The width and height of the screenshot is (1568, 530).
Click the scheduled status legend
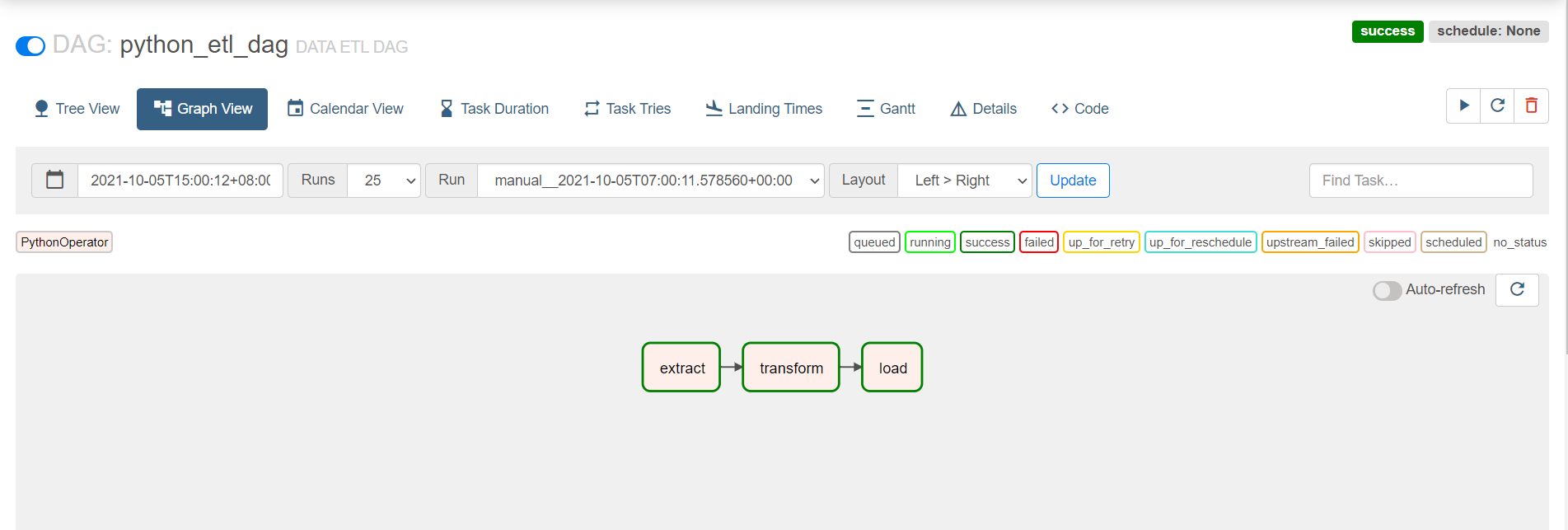click(1453, 242)
